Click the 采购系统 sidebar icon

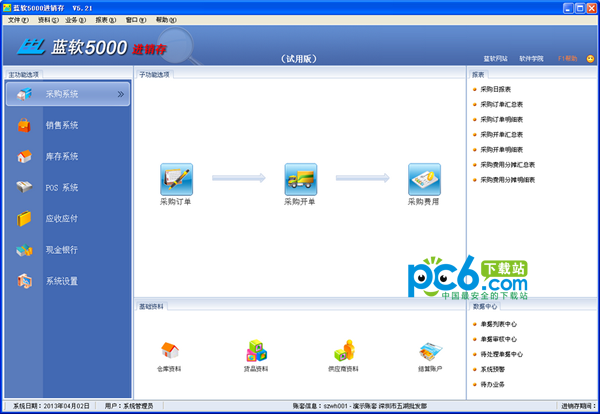[24, 94]
